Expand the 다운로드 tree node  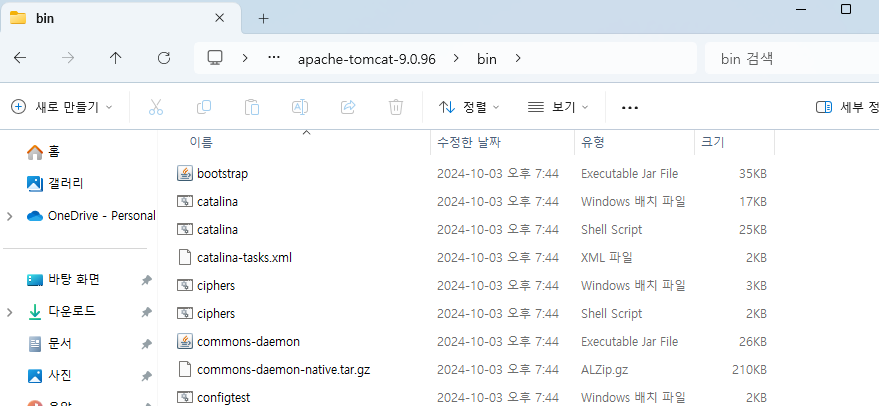click(x=10, y=312)
